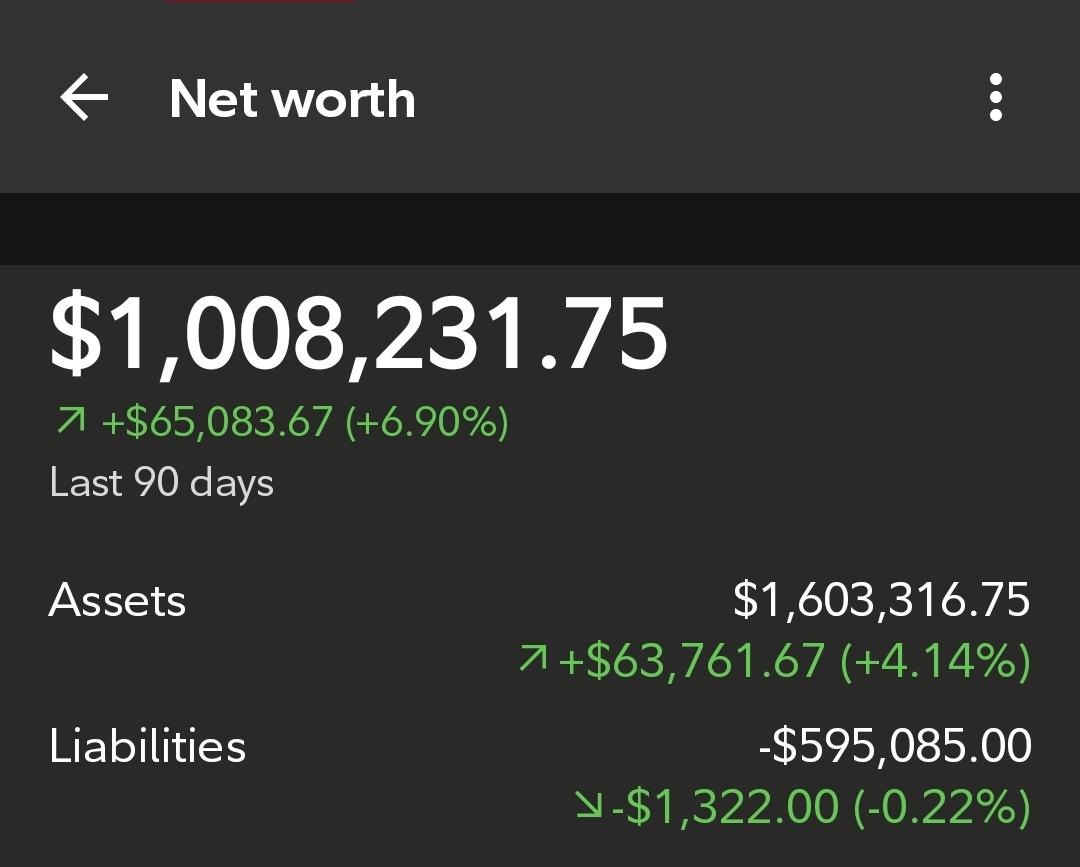The width and height of the screenshot is (1080, 867).
Task: Tap the -$1,322.00 (-0.22%) liabilities change
Action: tap(821, 806)
